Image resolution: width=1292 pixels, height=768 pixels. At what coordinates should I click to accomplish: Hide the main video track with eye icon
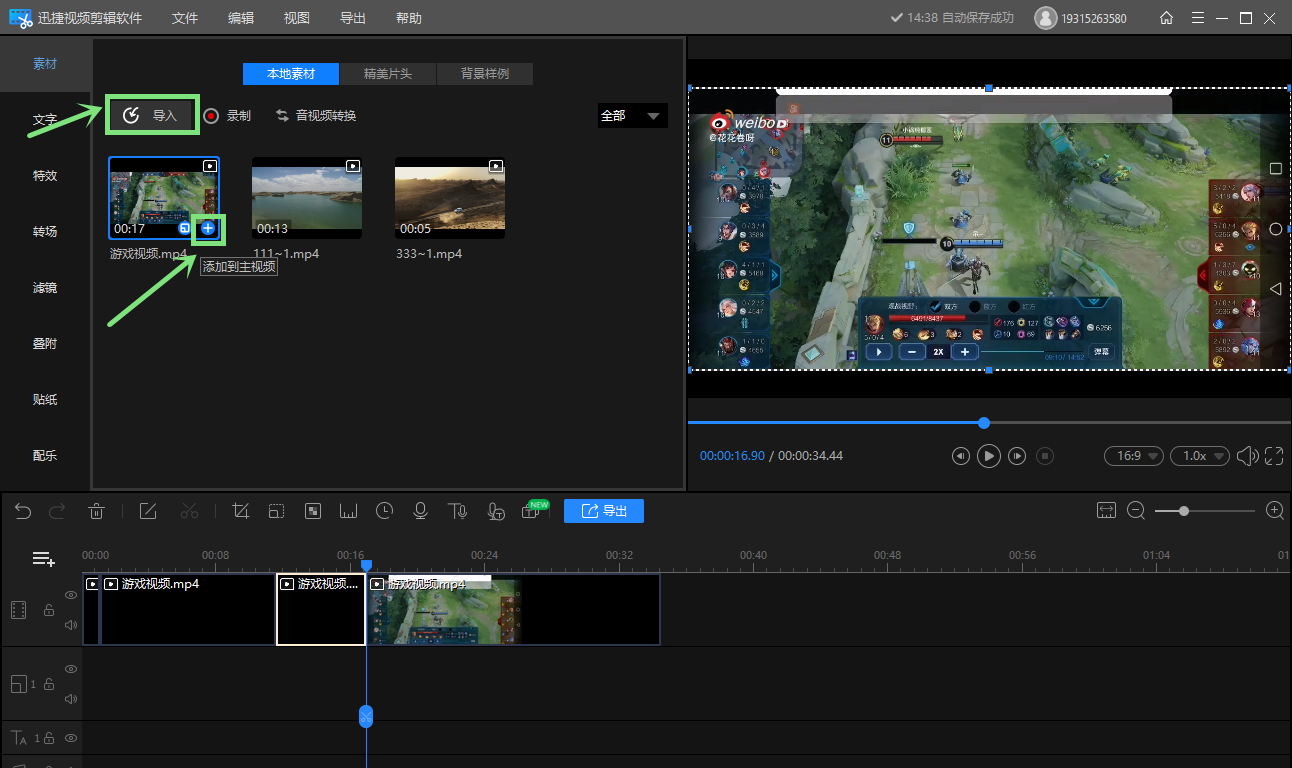[x=71, y=595]
